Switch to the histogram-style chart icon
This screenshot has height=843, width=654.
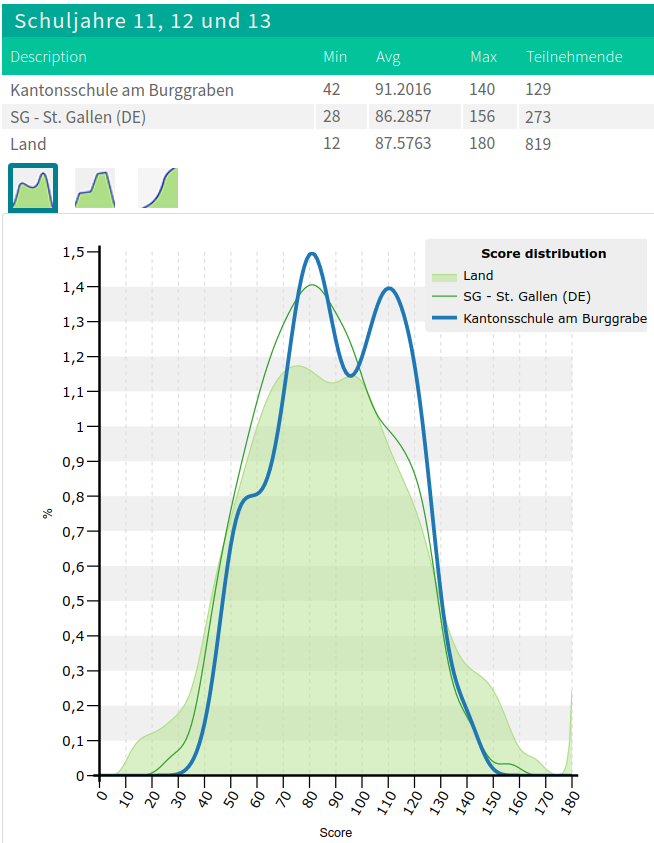tap(95, 188)
